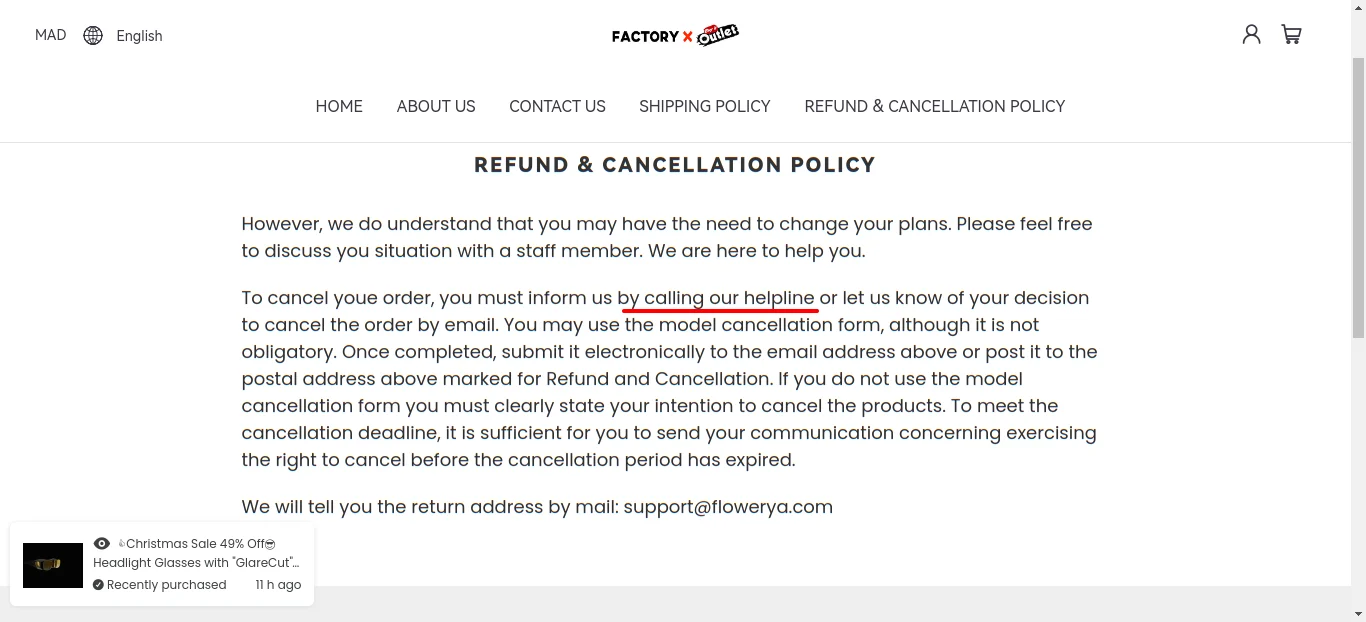Open the ABOUT US page
This screenshot has height=622, width=1366.
436,106
